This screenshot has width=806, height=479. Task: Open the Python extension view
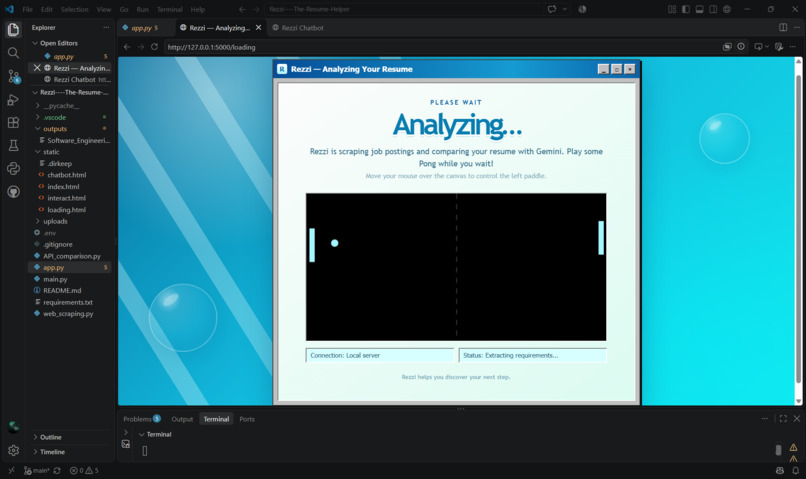coord(13,169)
